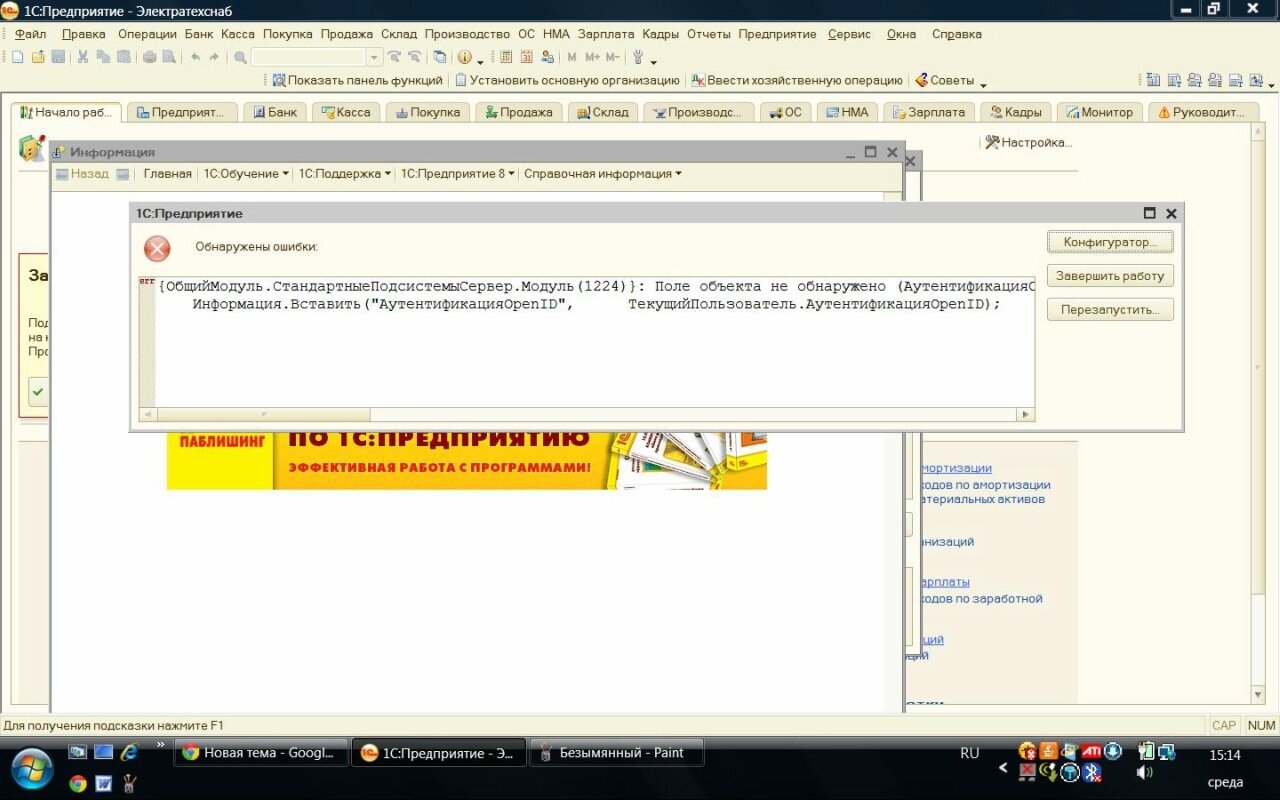Click the 1С publishing banner in Информация window

[x=467, y=460]
